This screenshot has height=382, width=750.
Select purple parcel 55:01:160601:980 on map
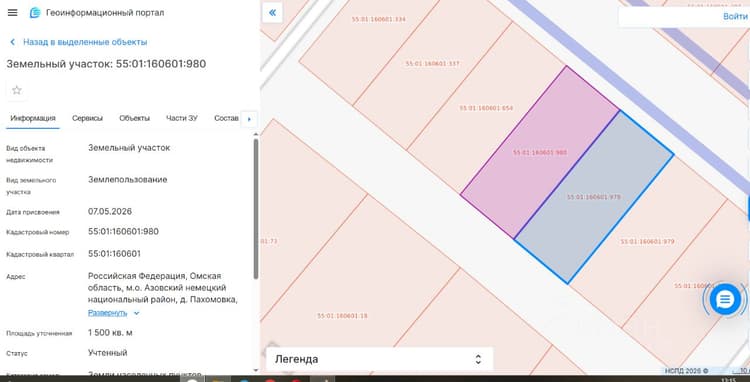[x=540, y=153]
